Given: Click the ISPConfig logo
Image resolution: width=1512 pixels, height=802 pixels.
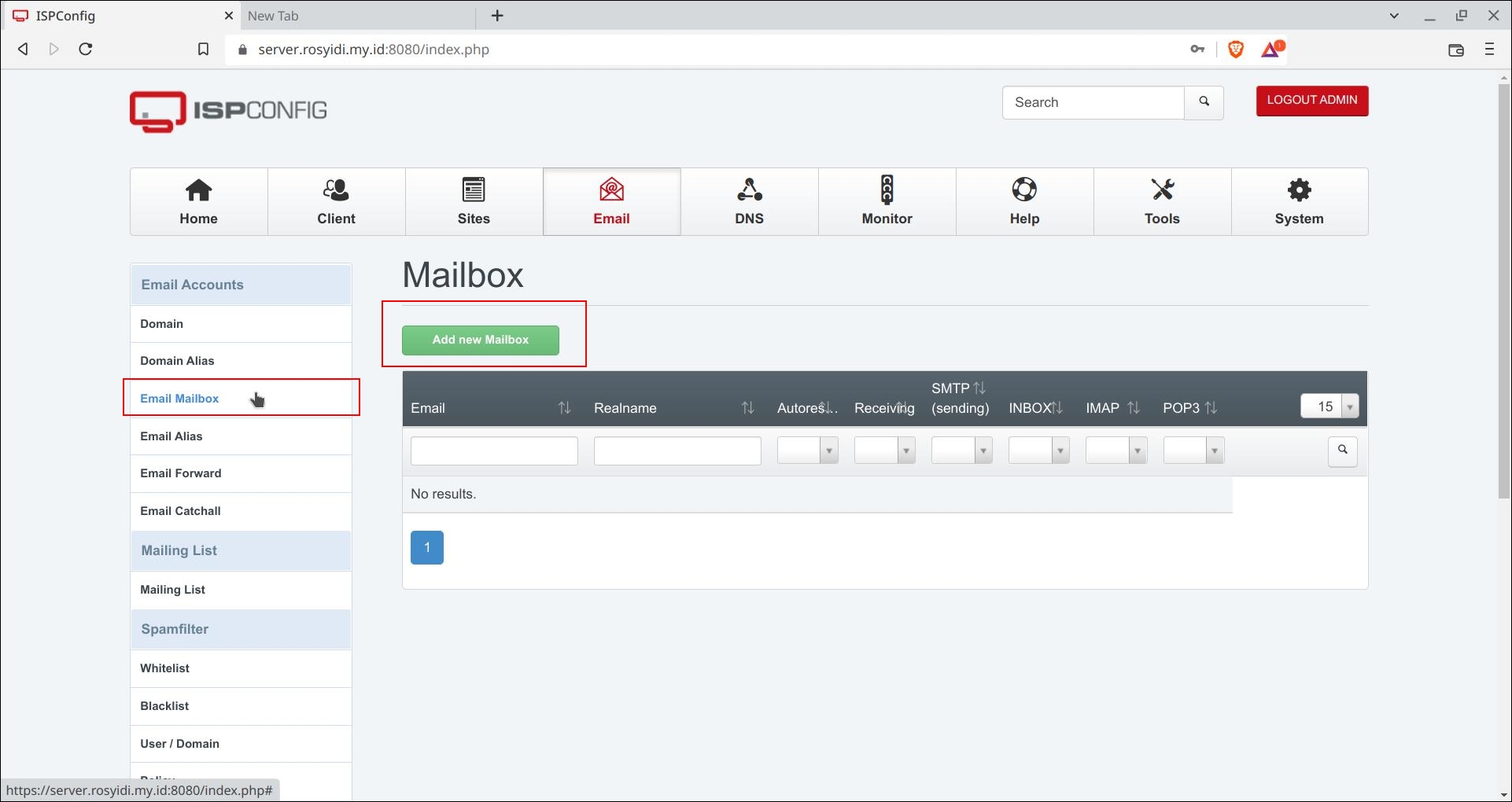Looking at the screenshot, I should (228, 111).
